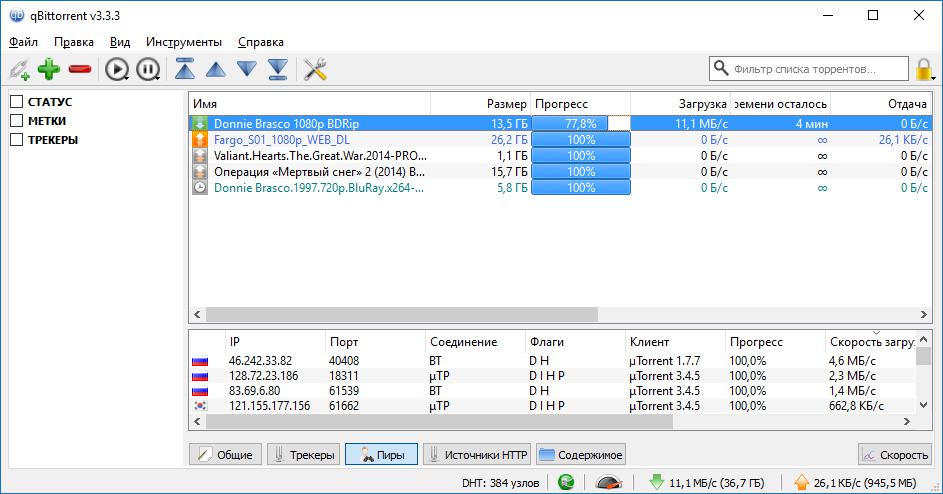Screen dimensions: 943x494
Task: Open the Инструменты menu
Action: 184,42
